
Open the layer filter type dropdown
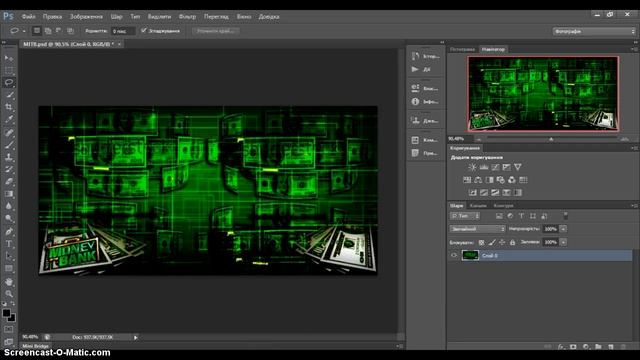pos(465,216)
